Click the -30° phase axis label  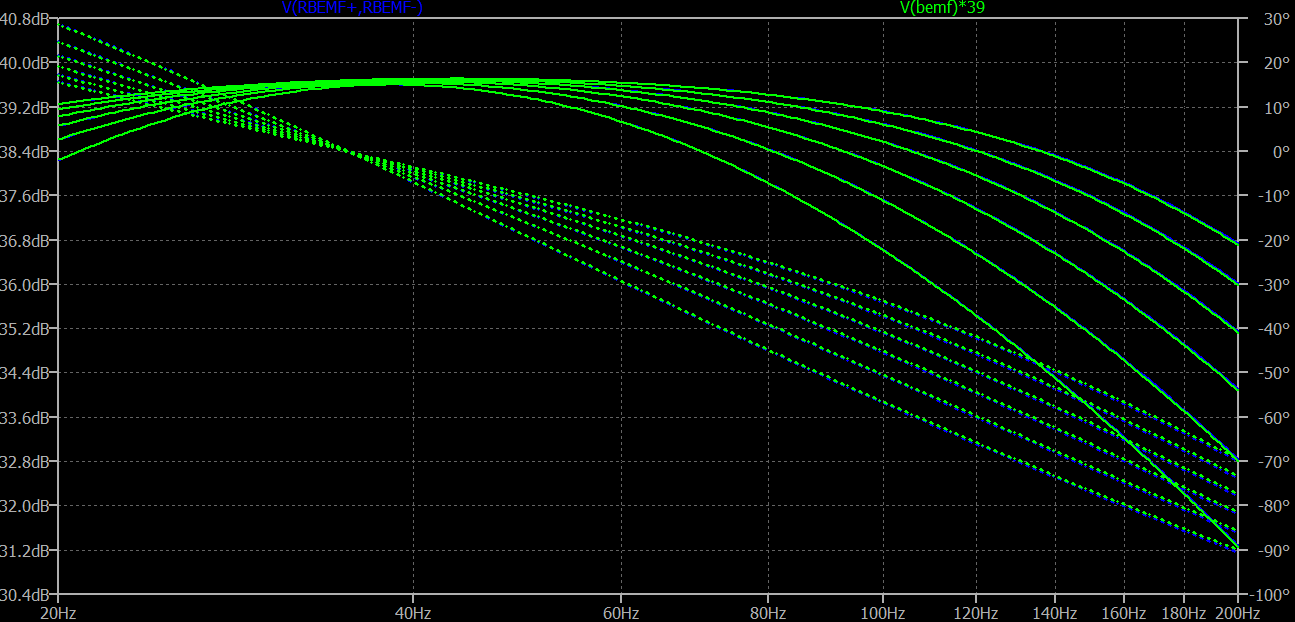click(x=1273, y=285)
